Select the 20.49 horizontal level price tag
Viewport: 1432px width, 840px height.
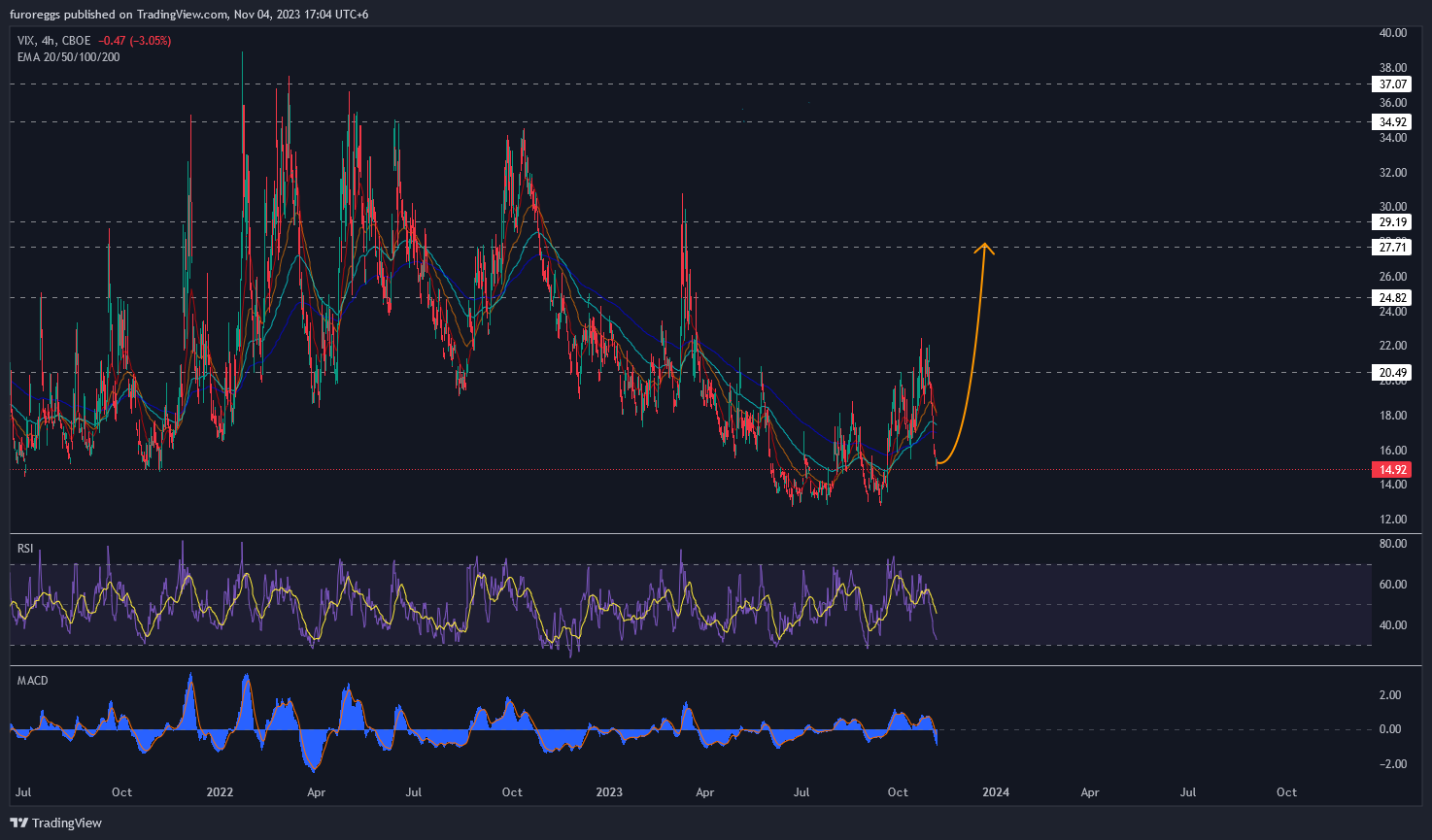pyautogui.click(x=1393, y=373)
